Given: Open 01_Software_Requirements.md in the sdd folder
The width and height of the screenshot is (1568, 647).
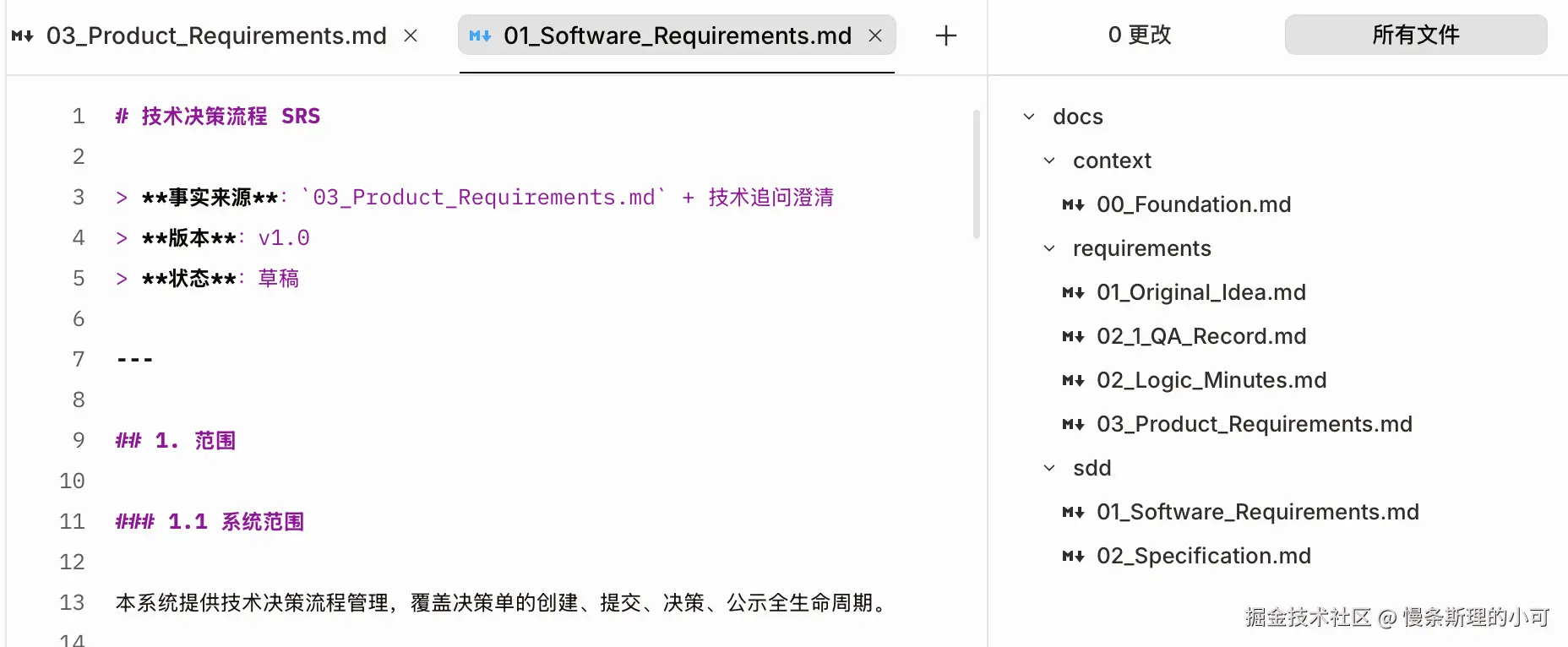Looking at the screenshot, I should point(1257,512).
